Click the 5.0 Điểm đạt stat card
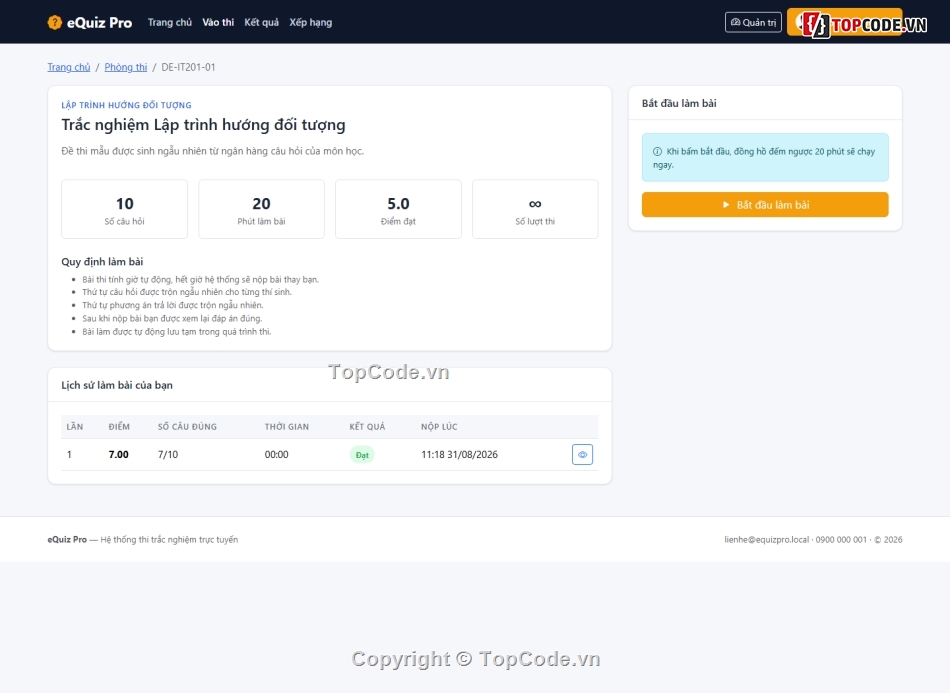This screenshot has width=950, height=693. (398, 209)
